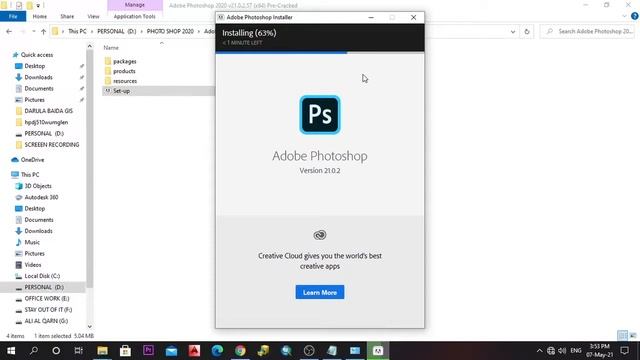The image size is (640, 360).
Task: Go back in File Explorer
Action: pos(9,31)
